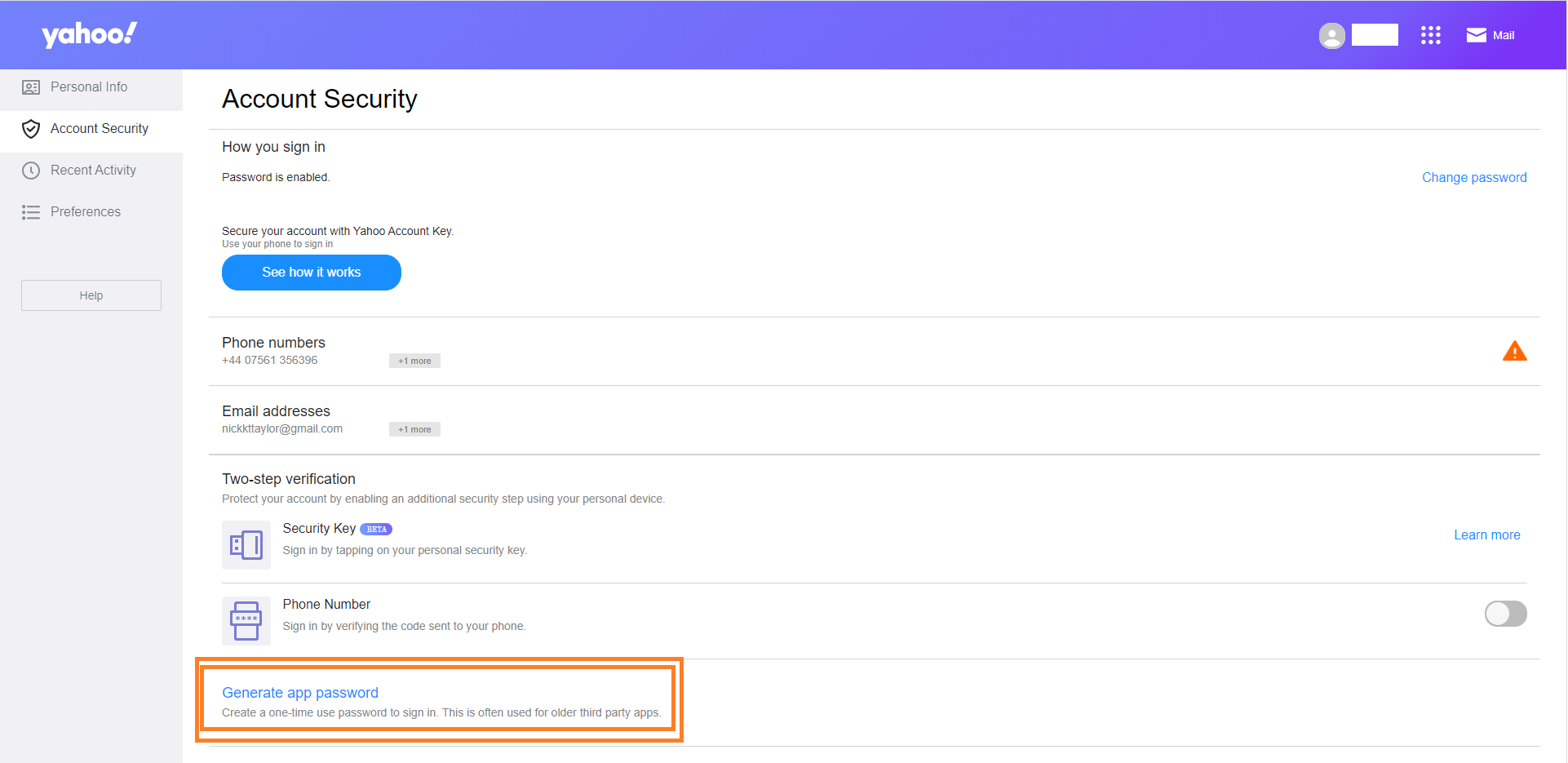Go to Recent Activity in the sidebar
This screenshot has width=1568, height=763.
point(93,171)
